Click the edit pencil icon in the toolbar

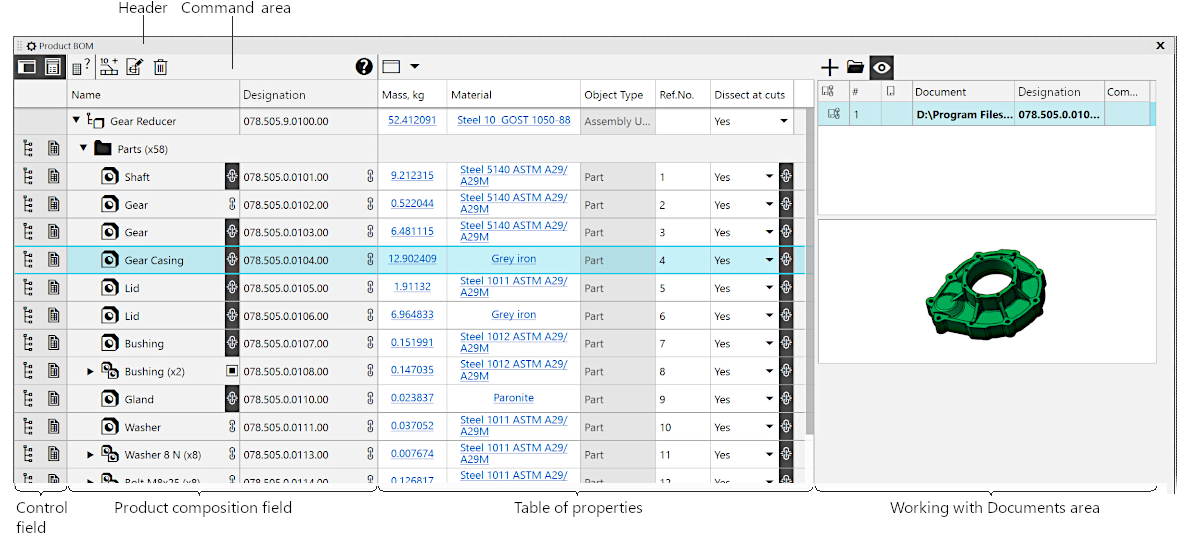coord(134,67)
